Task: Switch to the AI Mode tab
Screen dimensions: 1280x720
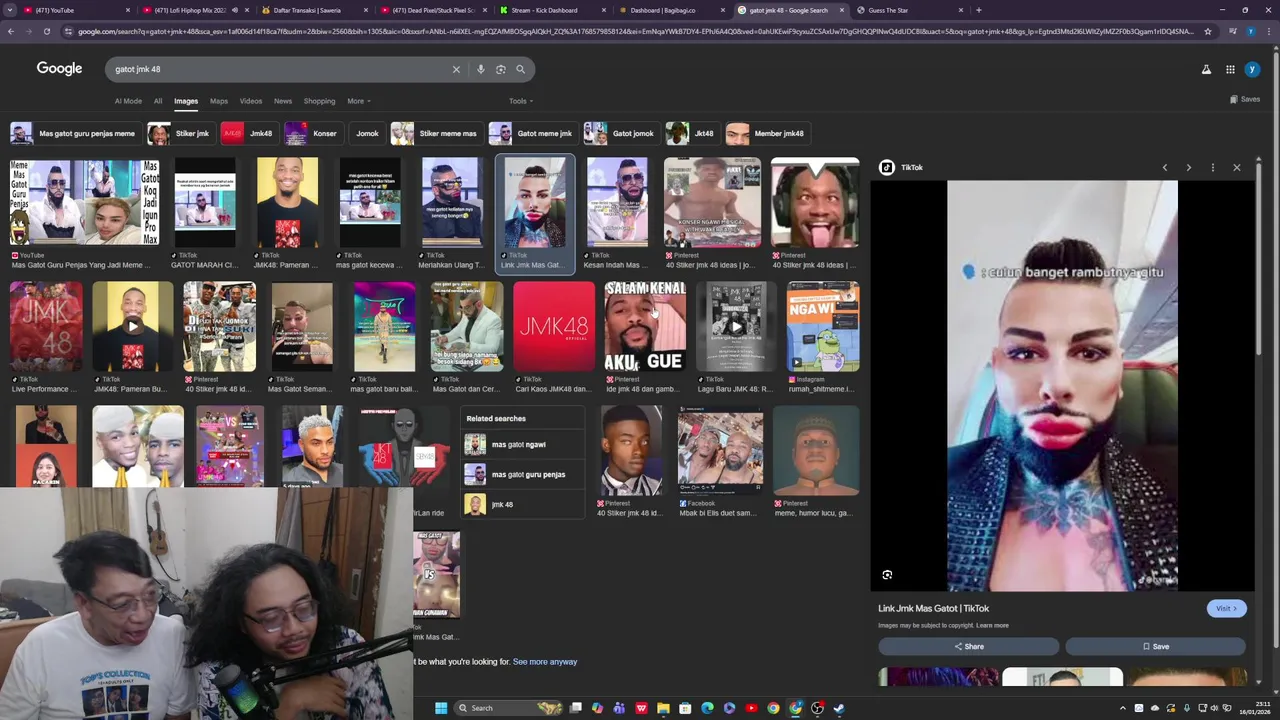Action: pos(128,101)
